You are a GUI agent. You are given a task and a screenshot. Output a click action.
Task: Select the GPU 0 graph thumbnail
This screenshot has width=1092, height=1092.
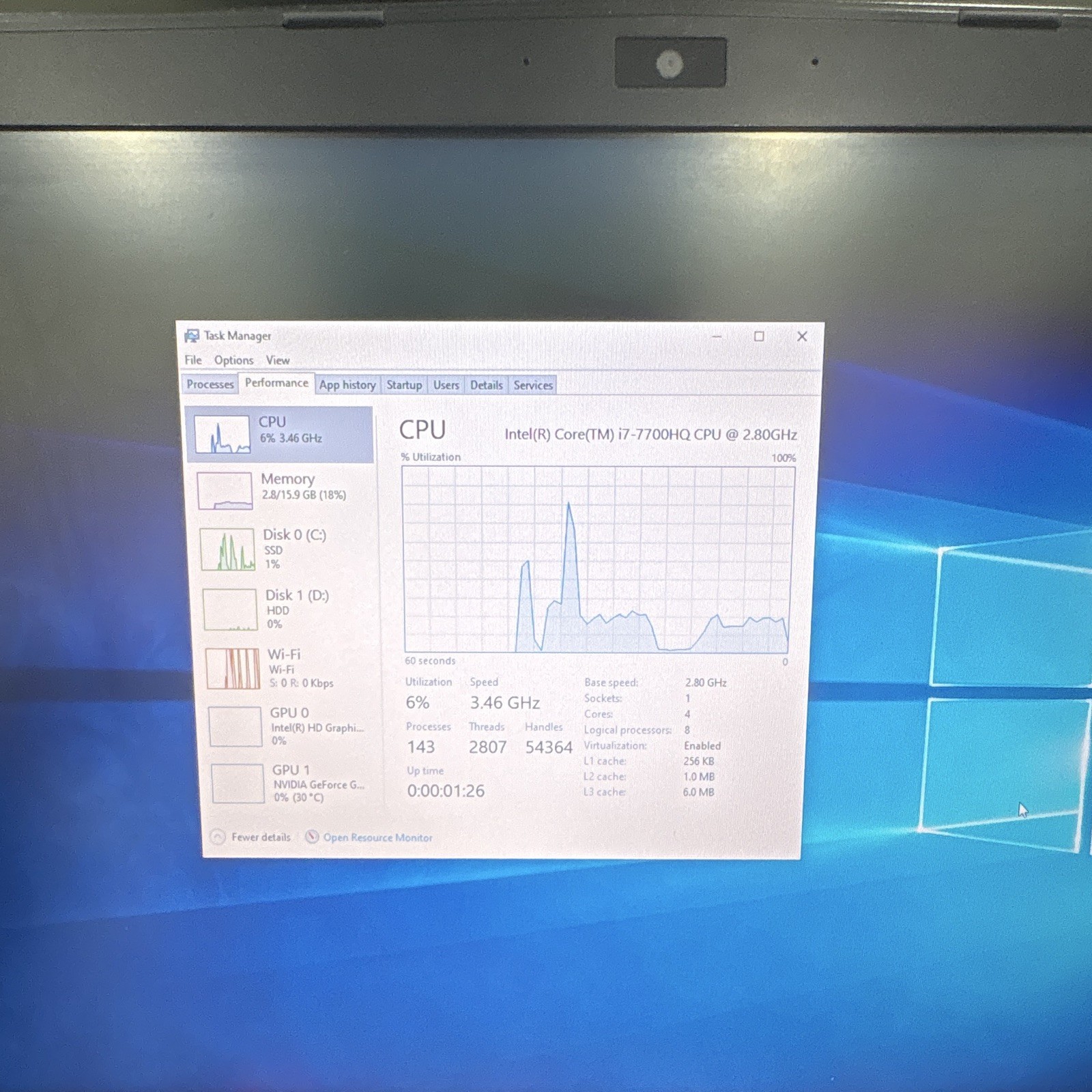(235, 727)
